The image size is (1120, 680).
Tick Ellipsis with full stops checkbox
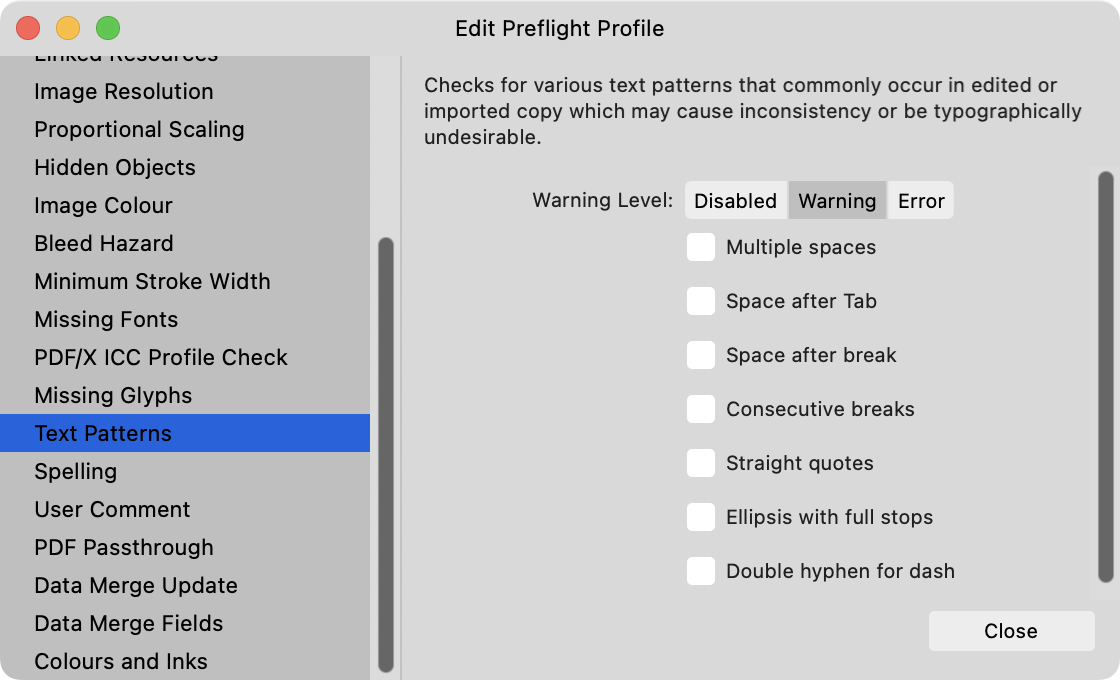click(x=701, y=517)
